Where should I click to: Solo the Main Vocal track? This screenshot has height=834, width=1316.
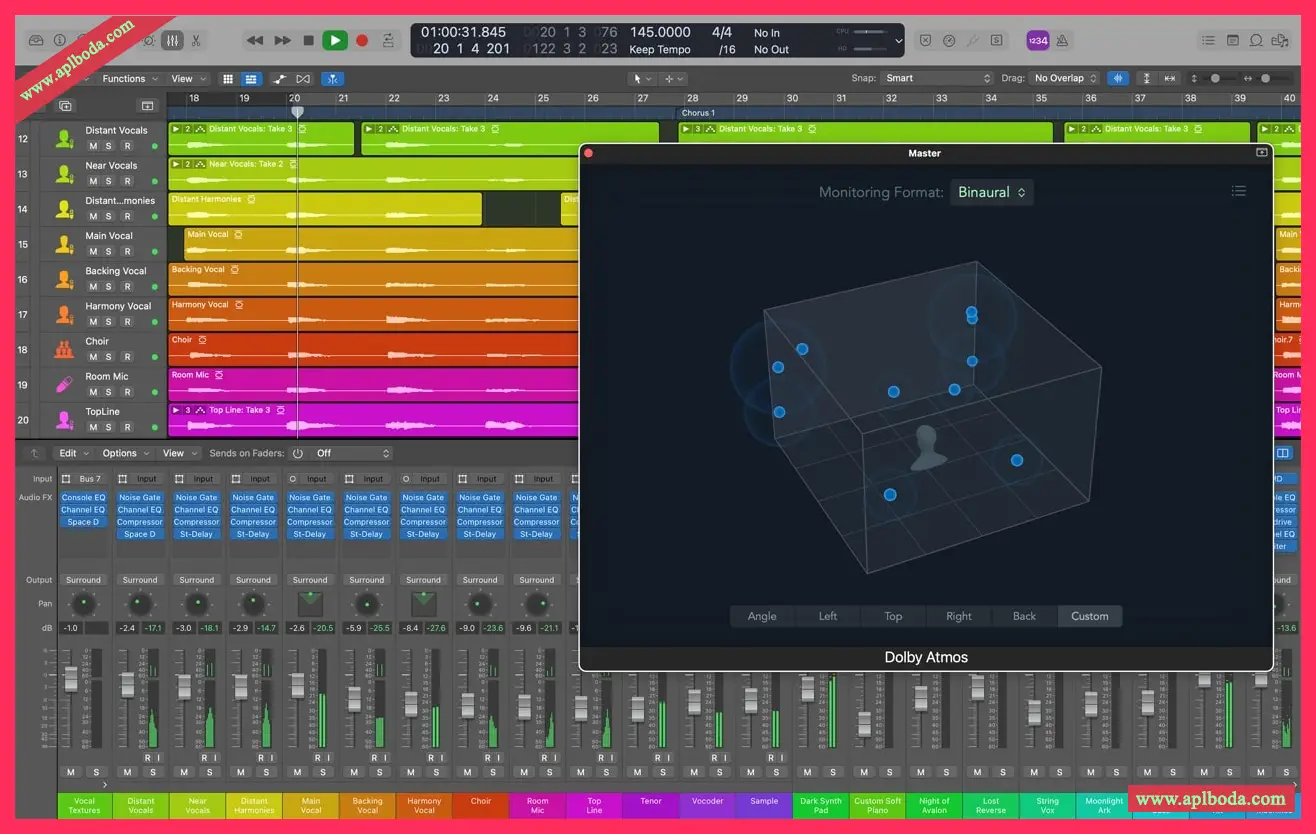110,252
